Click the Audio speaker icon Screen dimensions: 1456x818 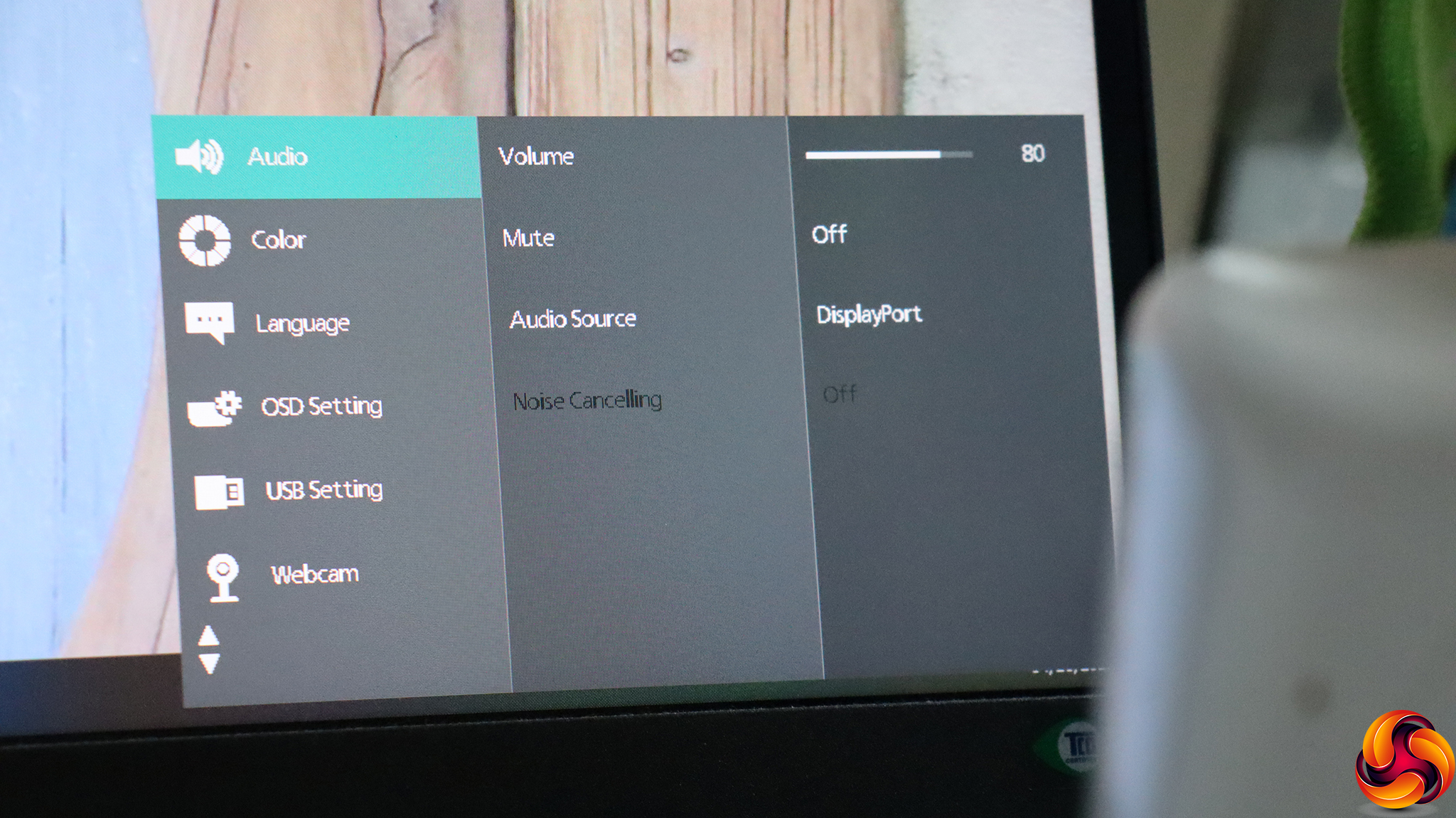[199, 156]
